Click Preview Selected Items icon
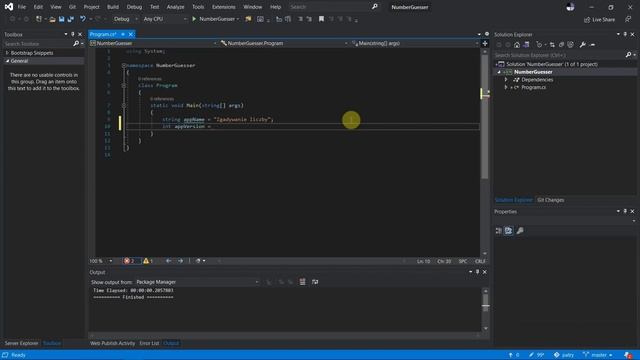The image size is (640, 360). point(593,45)
